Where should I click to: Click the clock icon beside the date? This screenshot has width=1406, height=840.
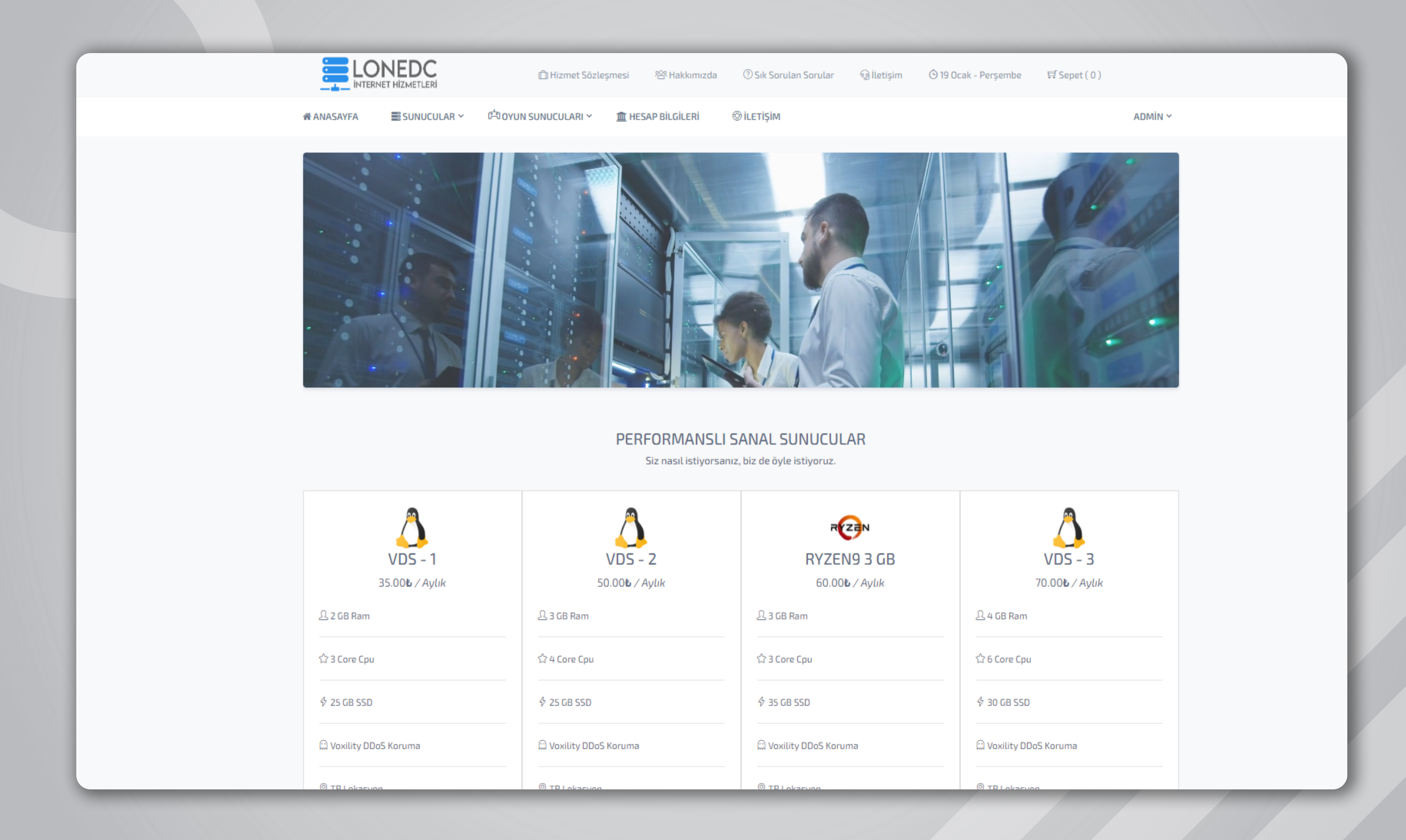point(933,75)
